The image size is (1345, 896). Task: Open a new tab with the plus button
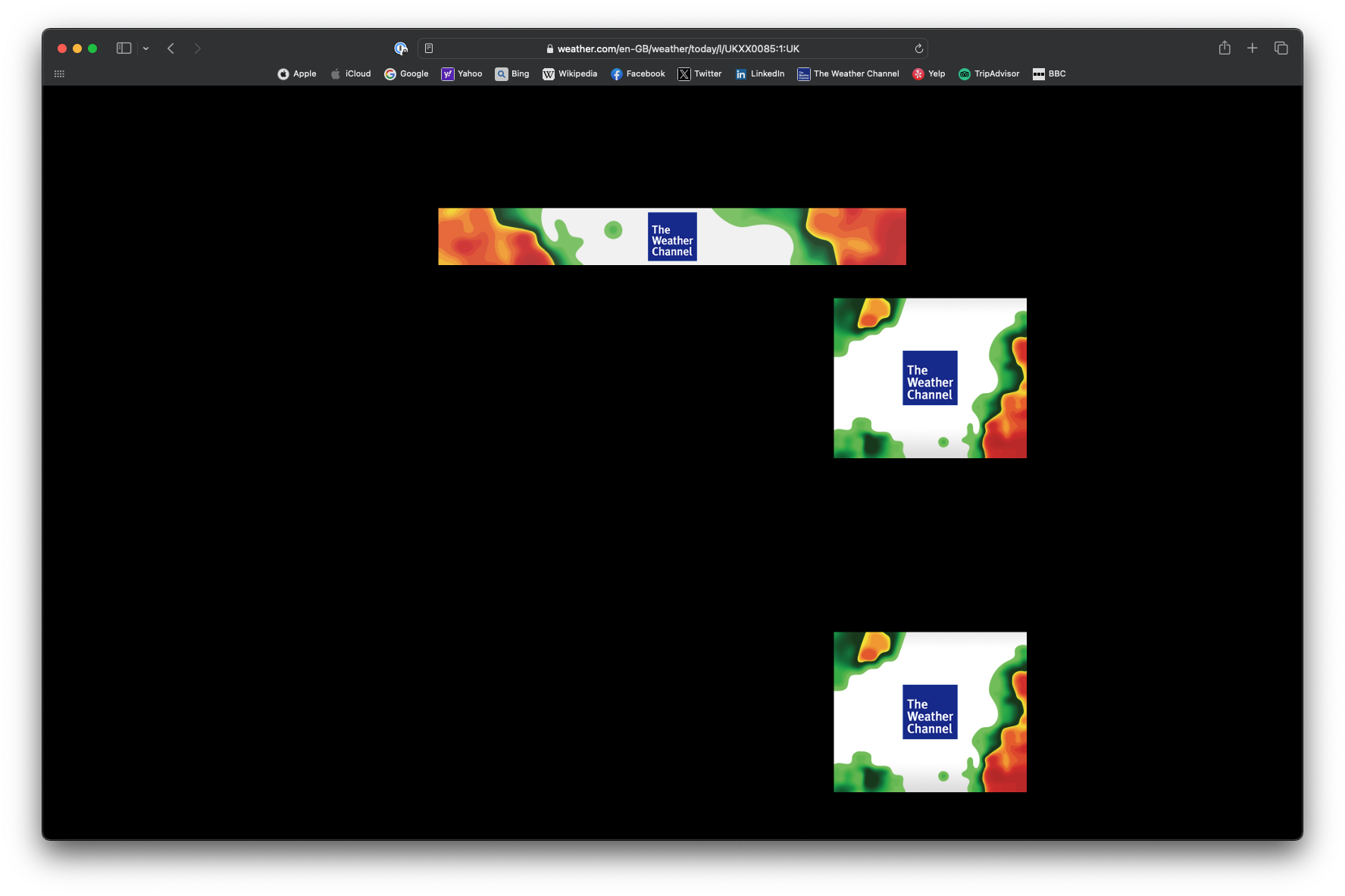click(x=1253, y=48)
